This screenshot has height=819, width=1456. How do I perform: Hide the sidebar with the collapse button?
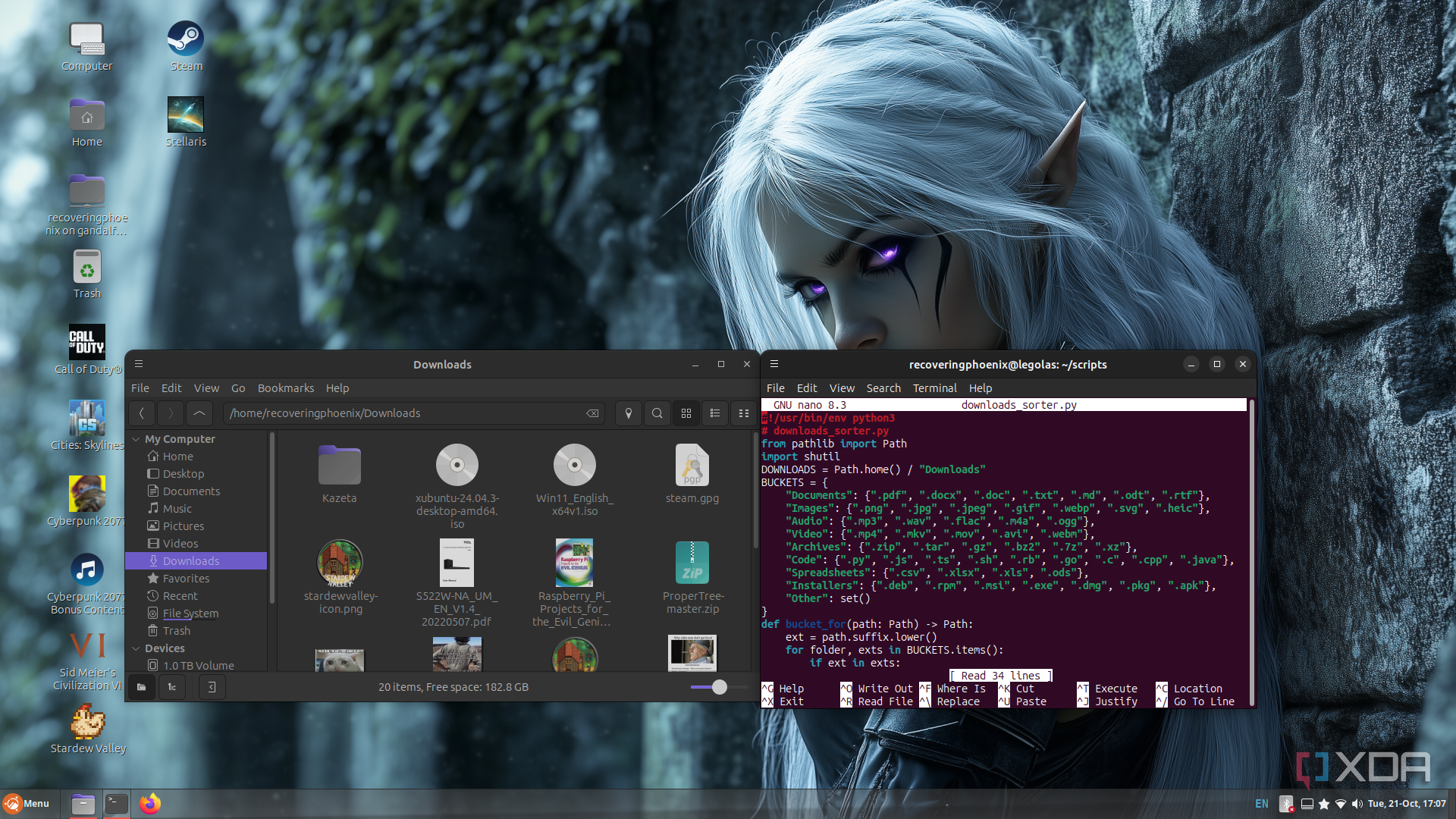coord(212,687)
